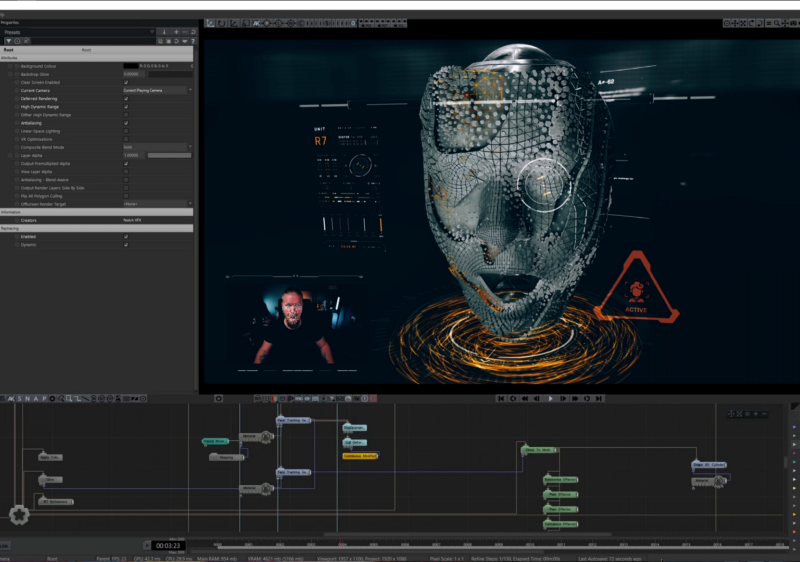Click the clock icon beside the filter
The width and height of the screenshot is (800, 562).
pos(17,40)
